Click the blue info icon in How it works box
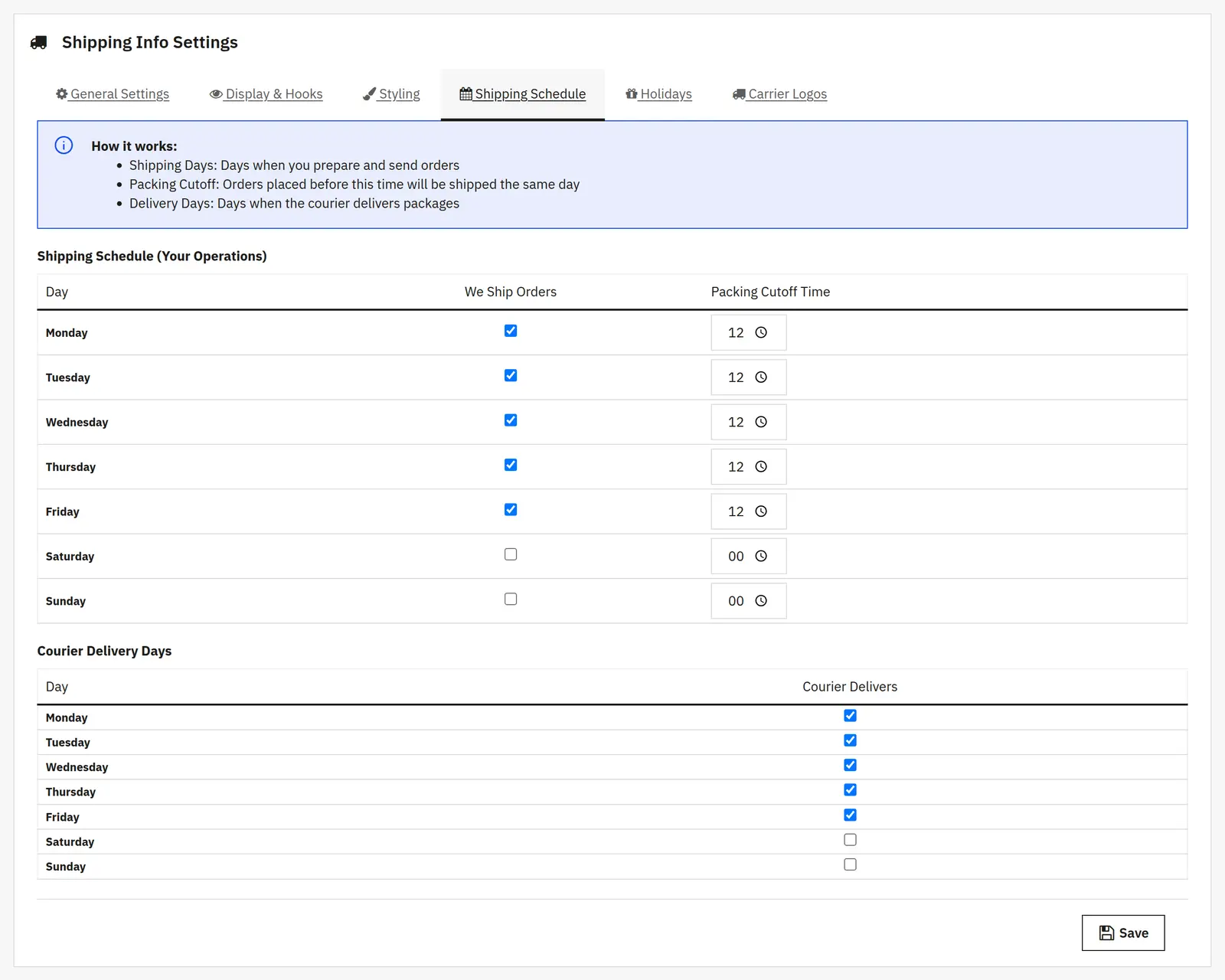The image size is (1225, 980). click(x=64, y=145)
